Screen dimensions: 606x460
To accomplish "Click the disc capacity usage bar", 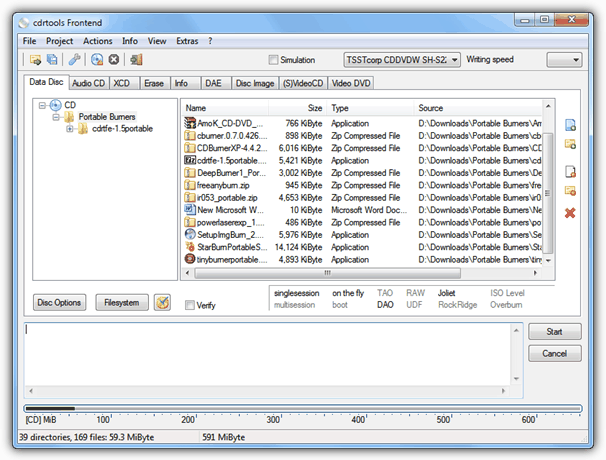I will pos(303,408).
